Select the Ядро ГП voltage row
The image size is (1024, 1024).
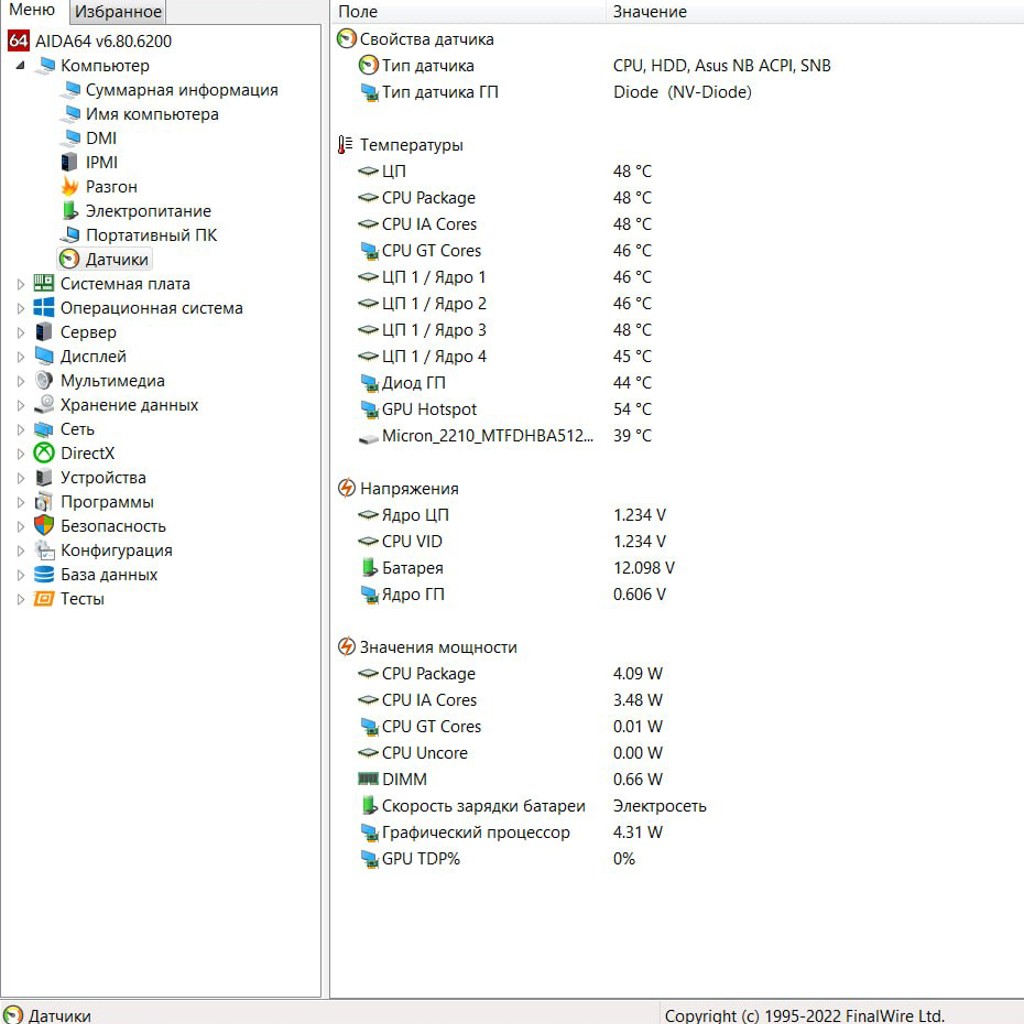(x=677, y=594)
